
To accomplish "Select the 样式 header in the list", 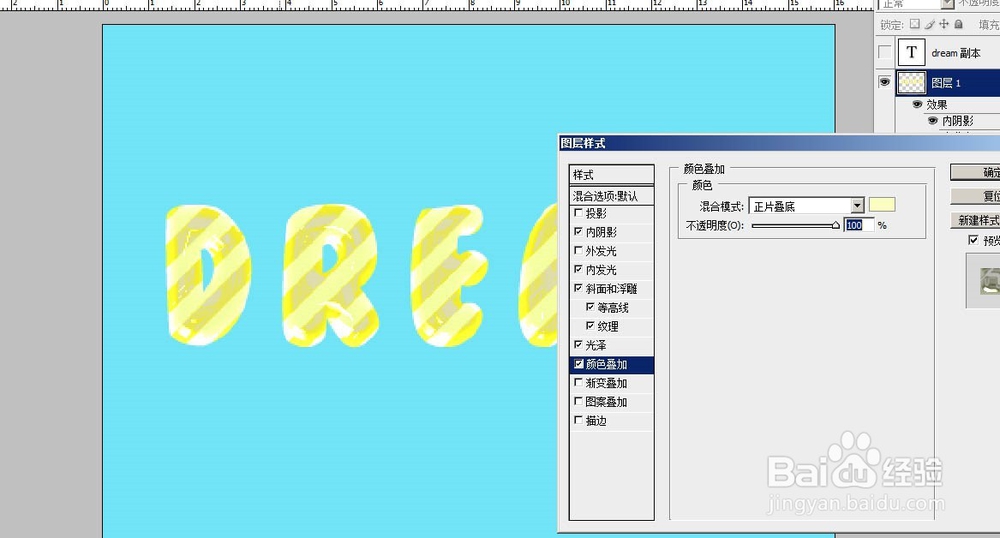I will (612, 175).
